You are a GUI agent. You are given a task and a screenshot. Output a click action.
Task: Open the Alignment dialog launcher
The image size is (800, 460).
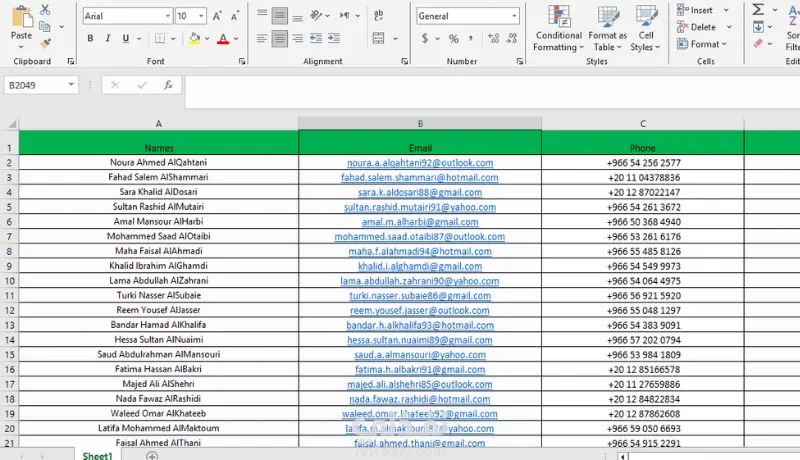pos(405,61)
